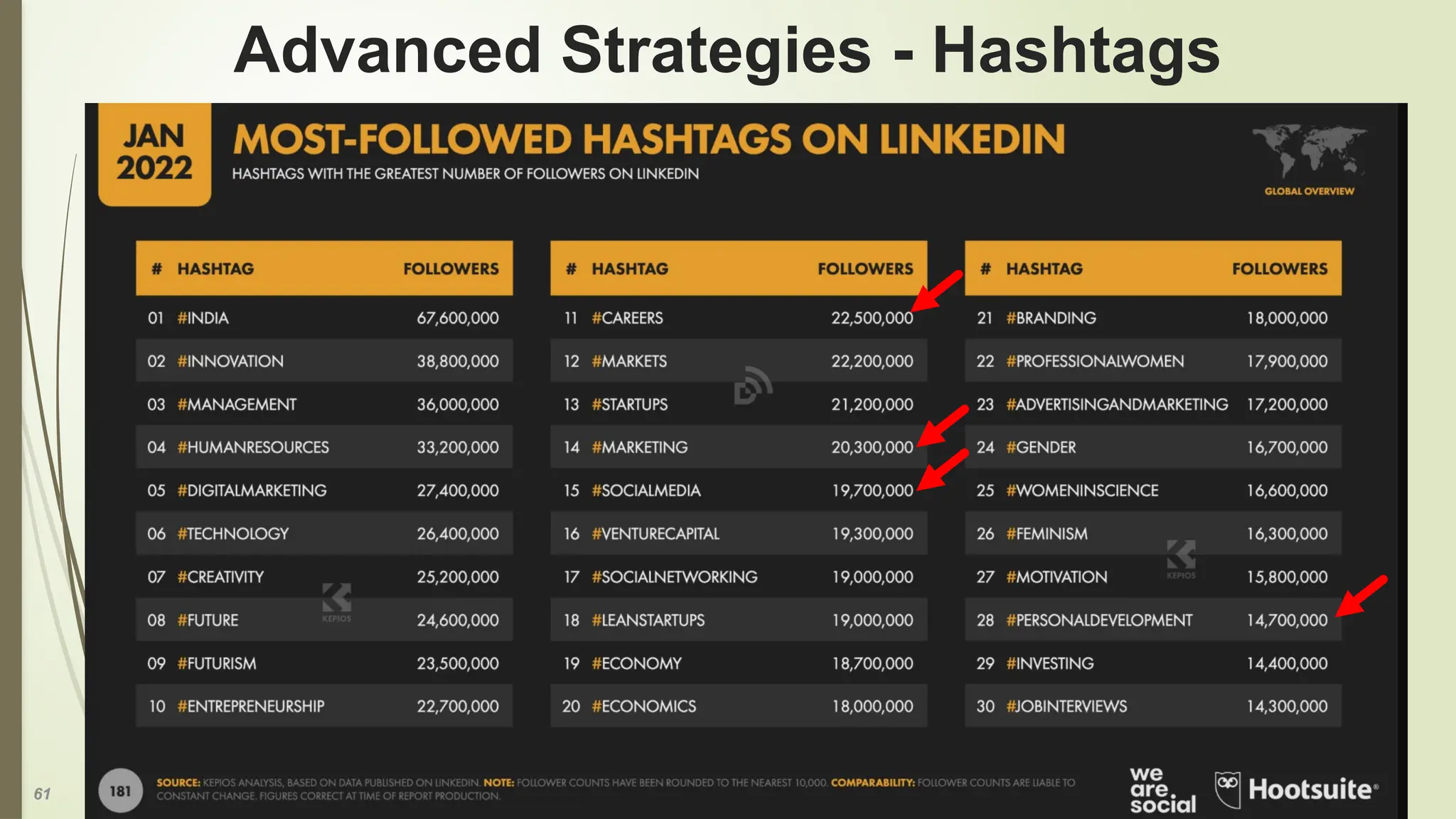Select the #INVESTING hashtag text
Image resolution: width=1456 pixels, height=819 pixels.
(x=1050, y=663)
